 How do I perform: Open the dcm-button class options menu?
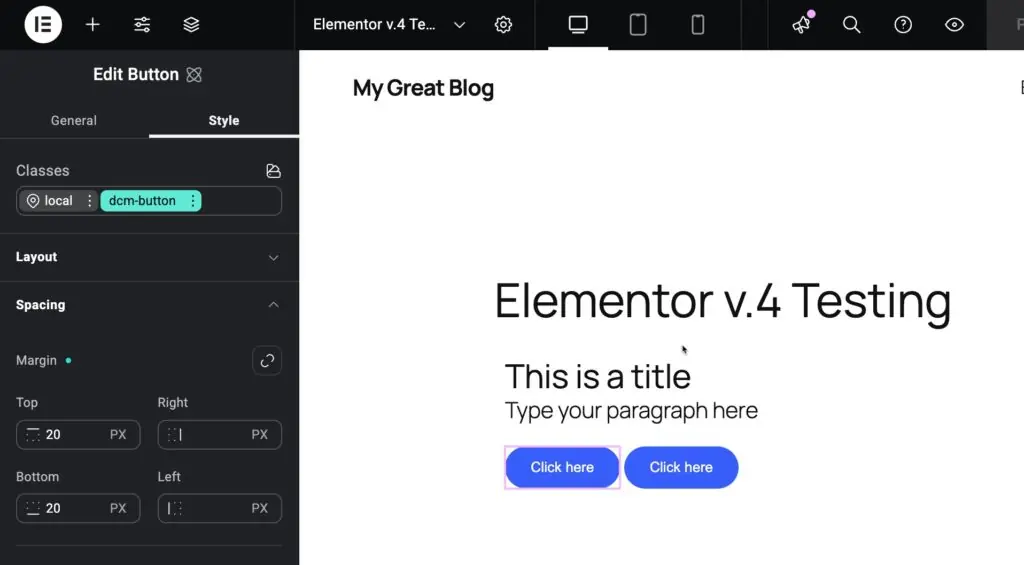[193, 201]
